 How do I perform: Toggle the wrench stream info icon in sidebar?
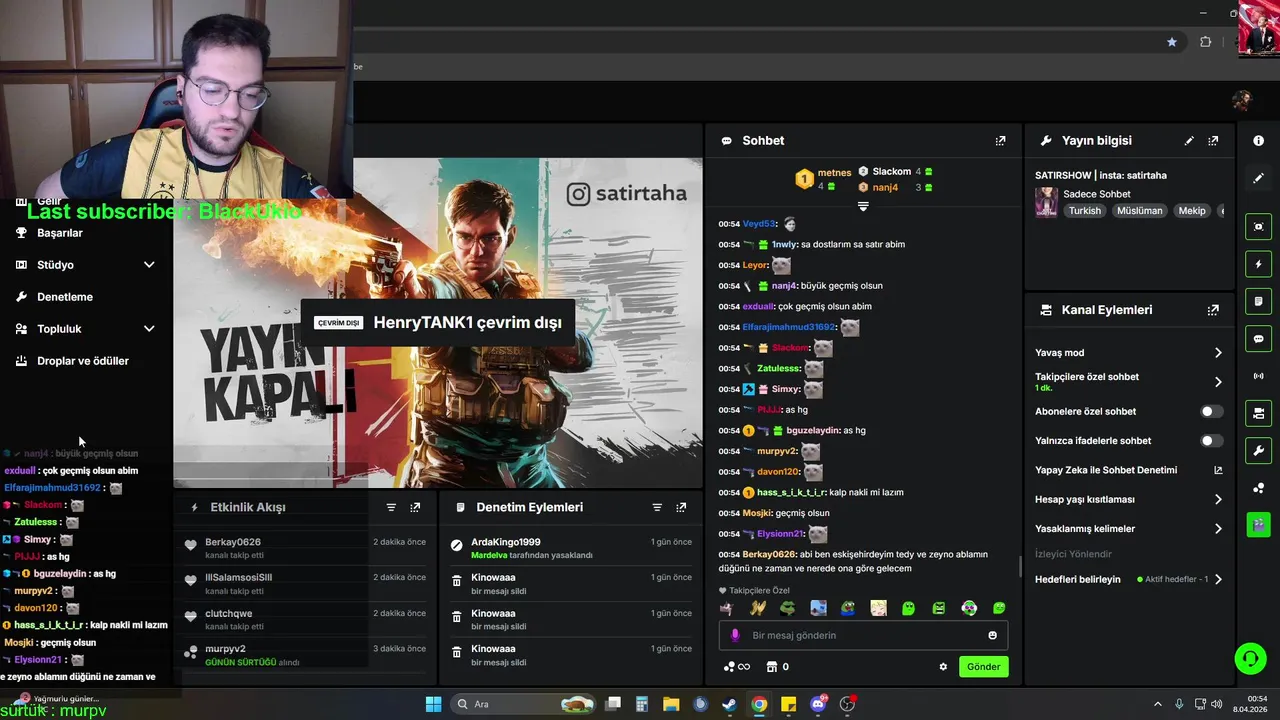click(1258, 450)
